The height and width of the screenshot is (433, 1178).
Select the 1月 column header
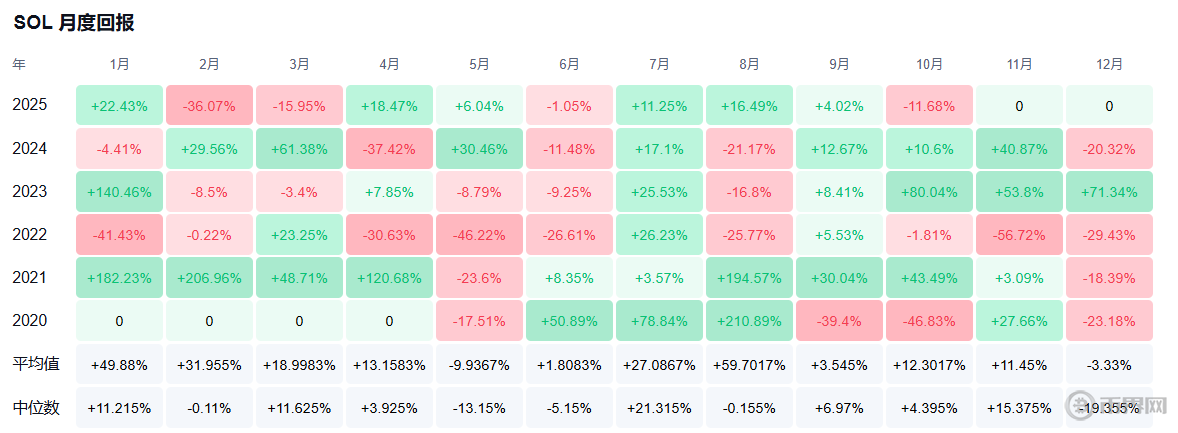pyautogui.click(x=120, y=64)
